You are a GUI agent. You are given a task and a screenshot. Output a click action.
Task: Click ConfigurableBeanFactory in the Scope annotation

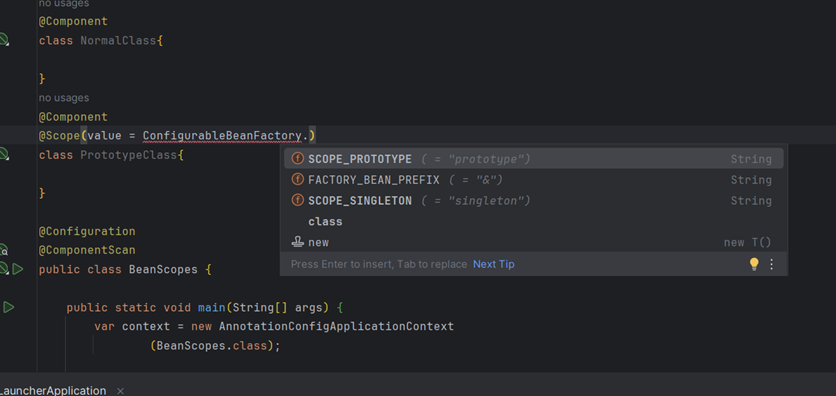click(222, 136)
